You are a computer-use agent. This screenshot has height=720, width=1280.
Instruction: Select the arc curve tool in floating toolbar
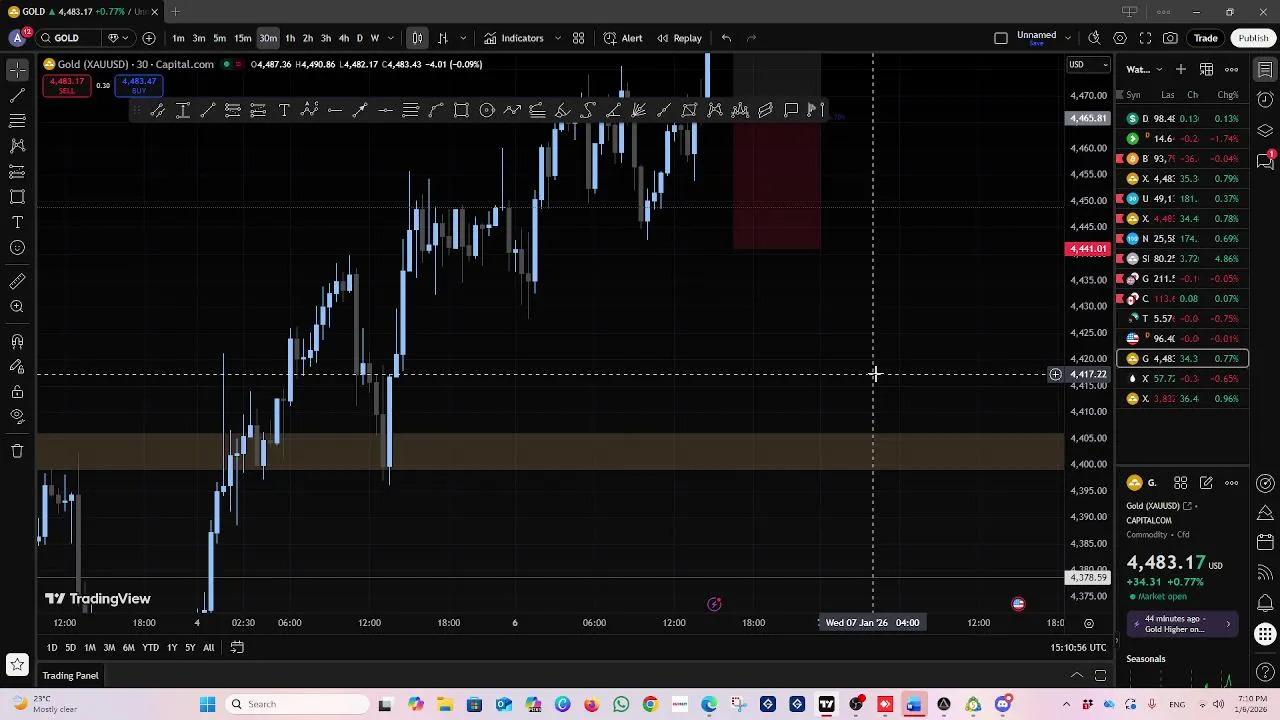436,110
